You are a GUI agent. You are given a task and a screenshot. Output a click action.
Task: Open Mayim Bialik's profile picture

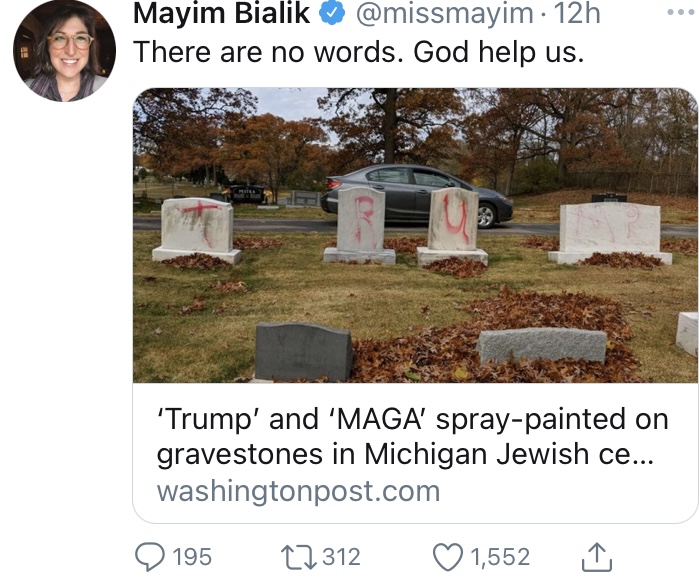pyautogui.click(x=64, y=50)
